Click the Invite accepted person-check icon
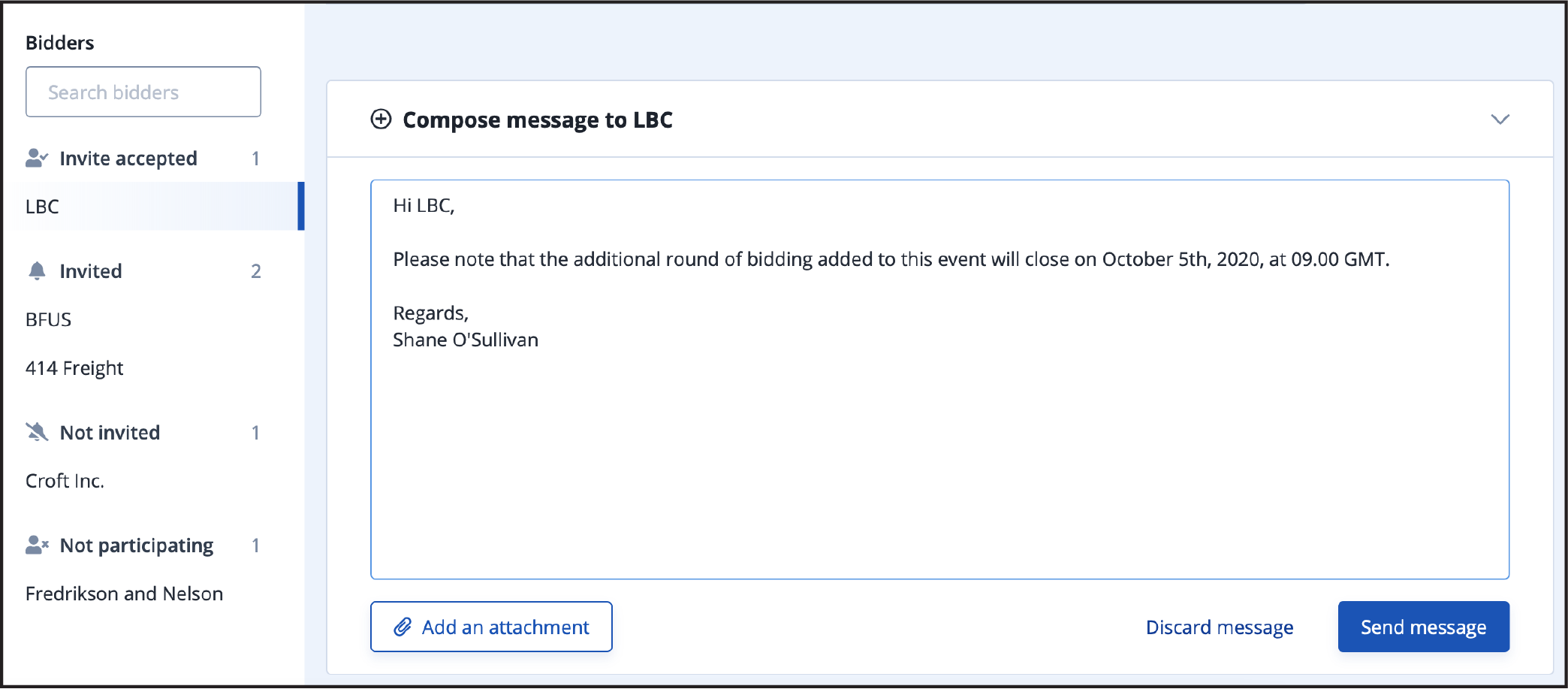This screenshot has height=689, width=1568. (x=37, y=158)
